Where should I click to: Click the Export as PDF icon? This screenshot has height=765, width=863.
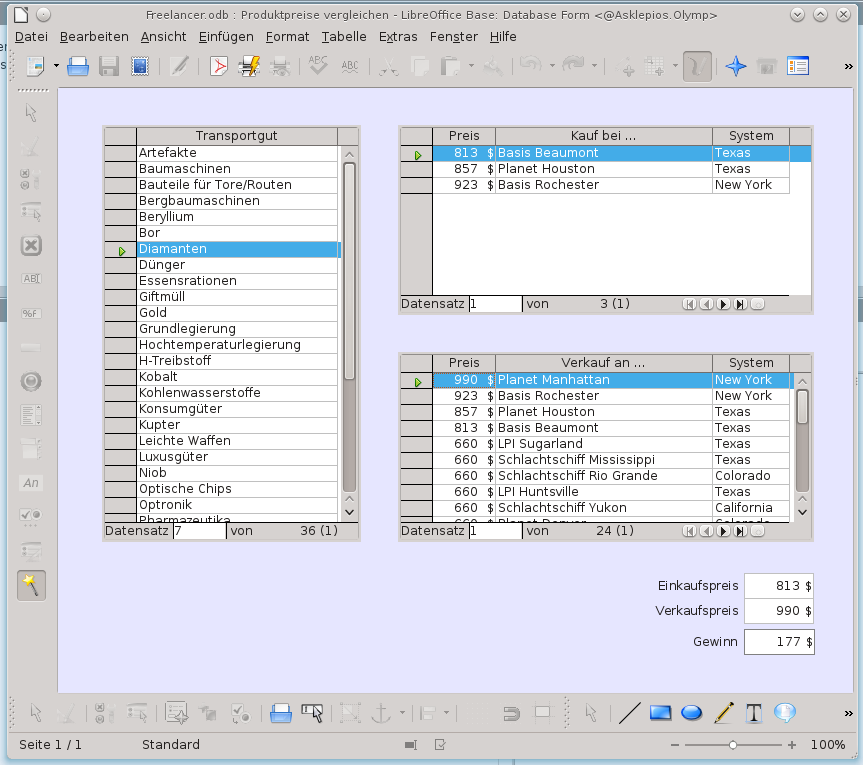point(219,67)
